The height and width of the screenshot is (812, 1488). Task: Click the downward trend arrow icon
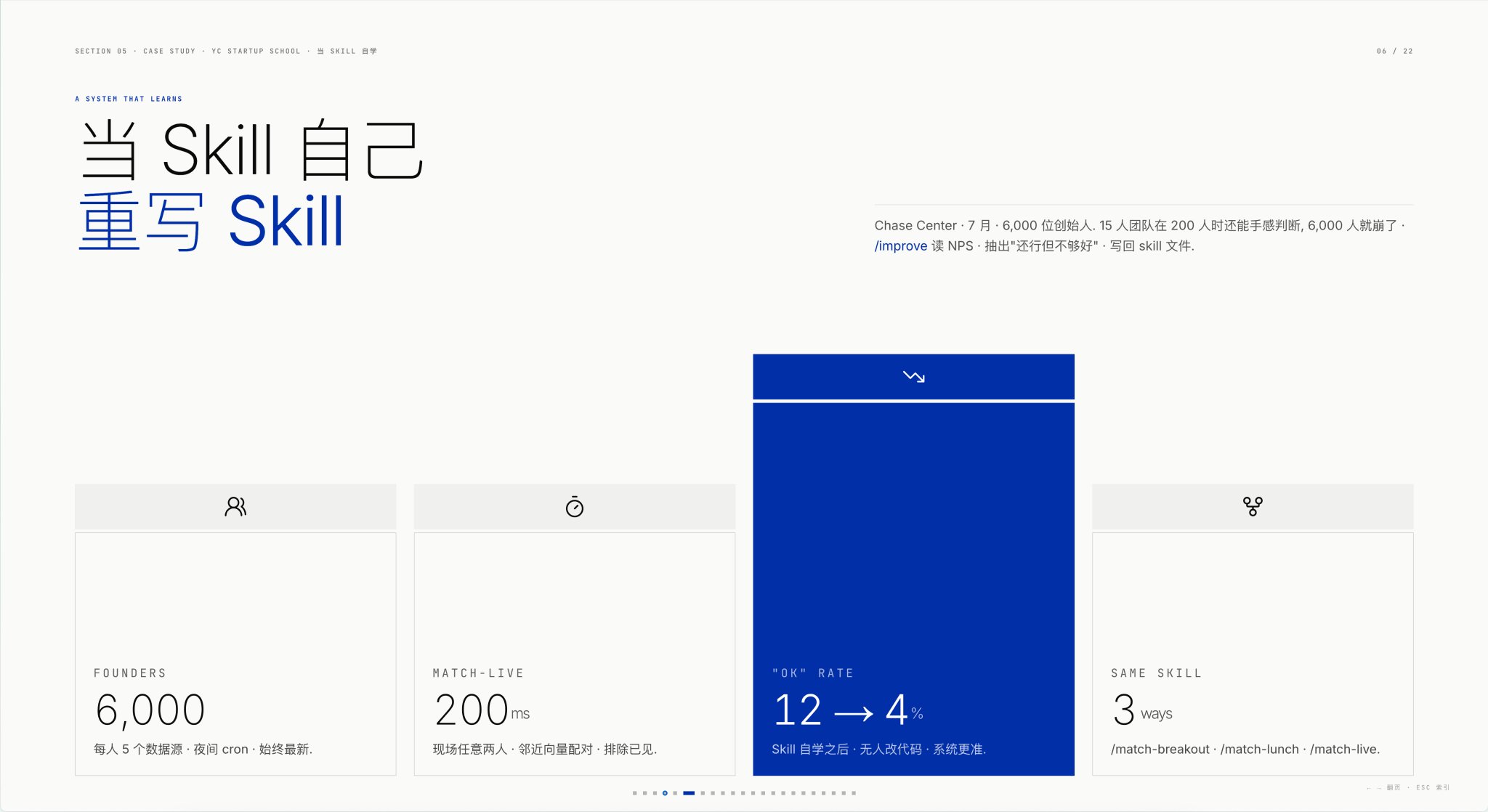click(x=914, y=376)
